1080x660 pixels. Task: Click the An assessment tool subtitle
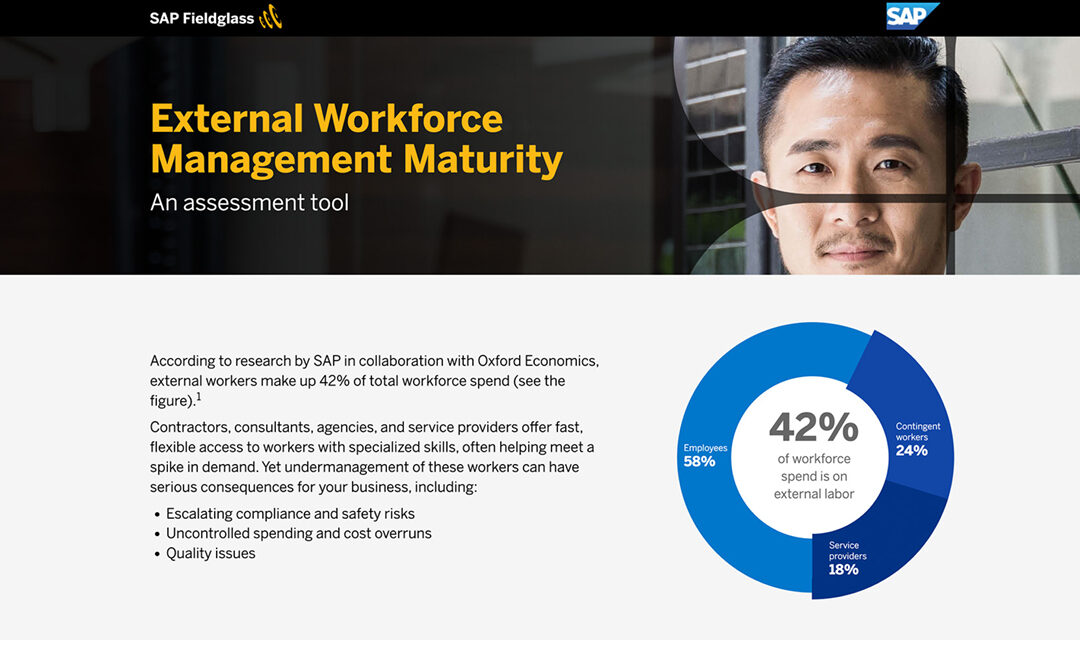248,202
